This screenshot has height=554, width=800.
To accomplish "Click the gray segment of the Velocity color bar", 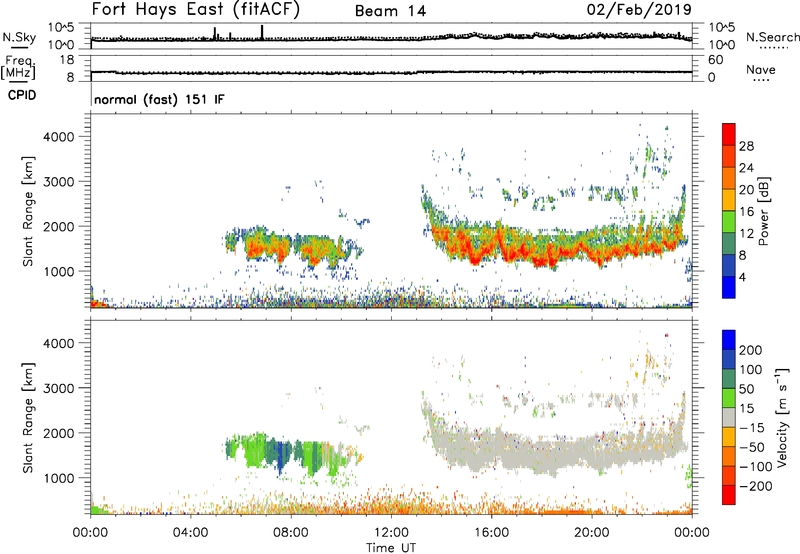I will click(x=729, y=418).
